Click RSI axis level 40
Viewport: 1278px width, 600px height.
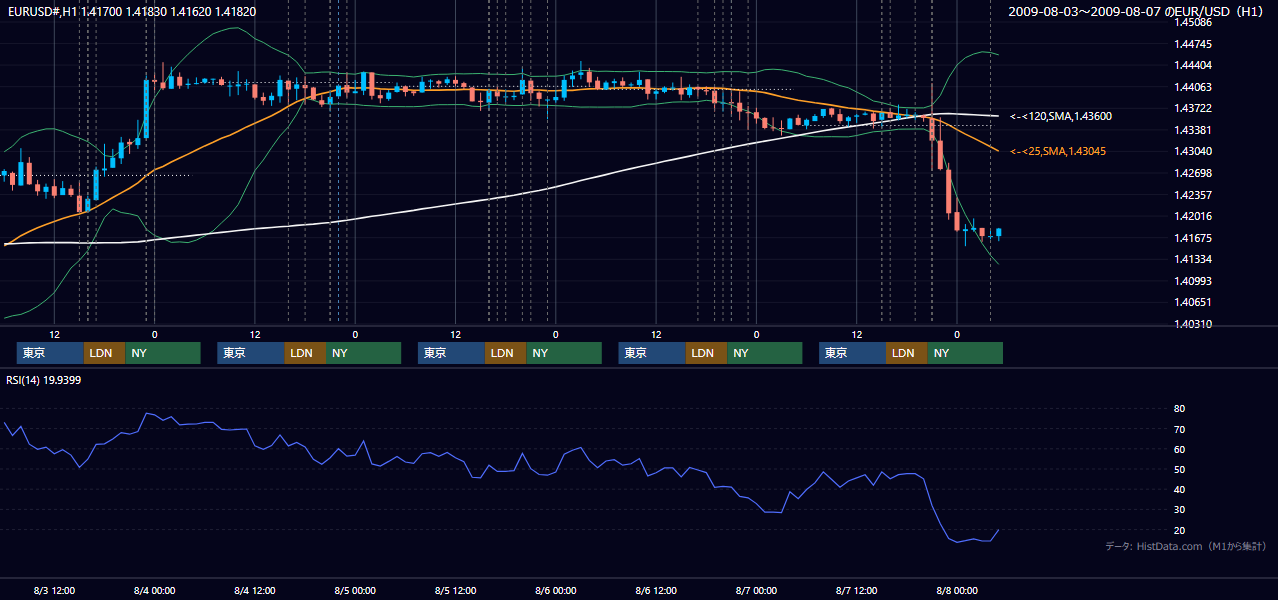[x=1180, y=490]
